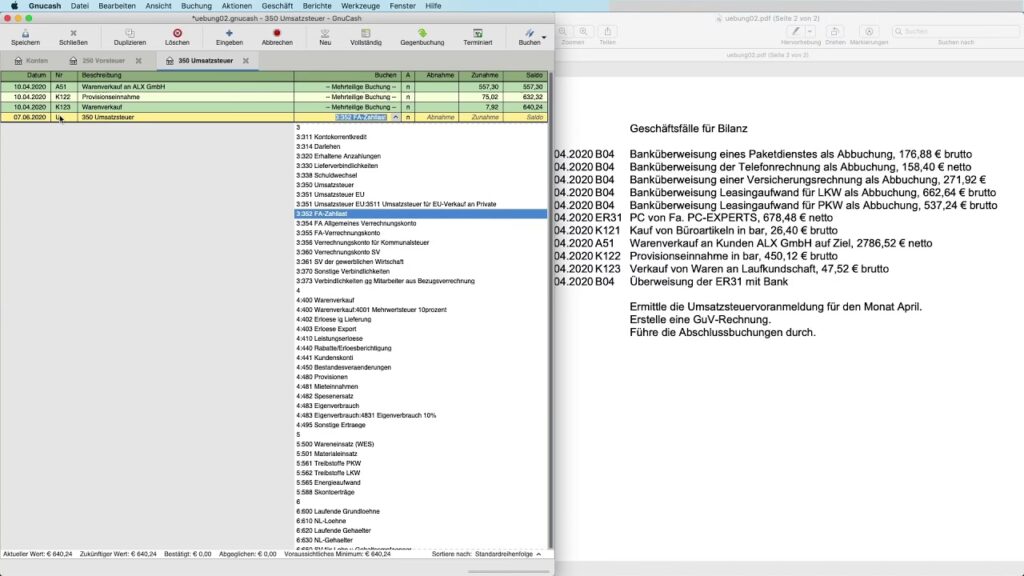Collapse the account dropdown in Buchen cell

point(395,117)
